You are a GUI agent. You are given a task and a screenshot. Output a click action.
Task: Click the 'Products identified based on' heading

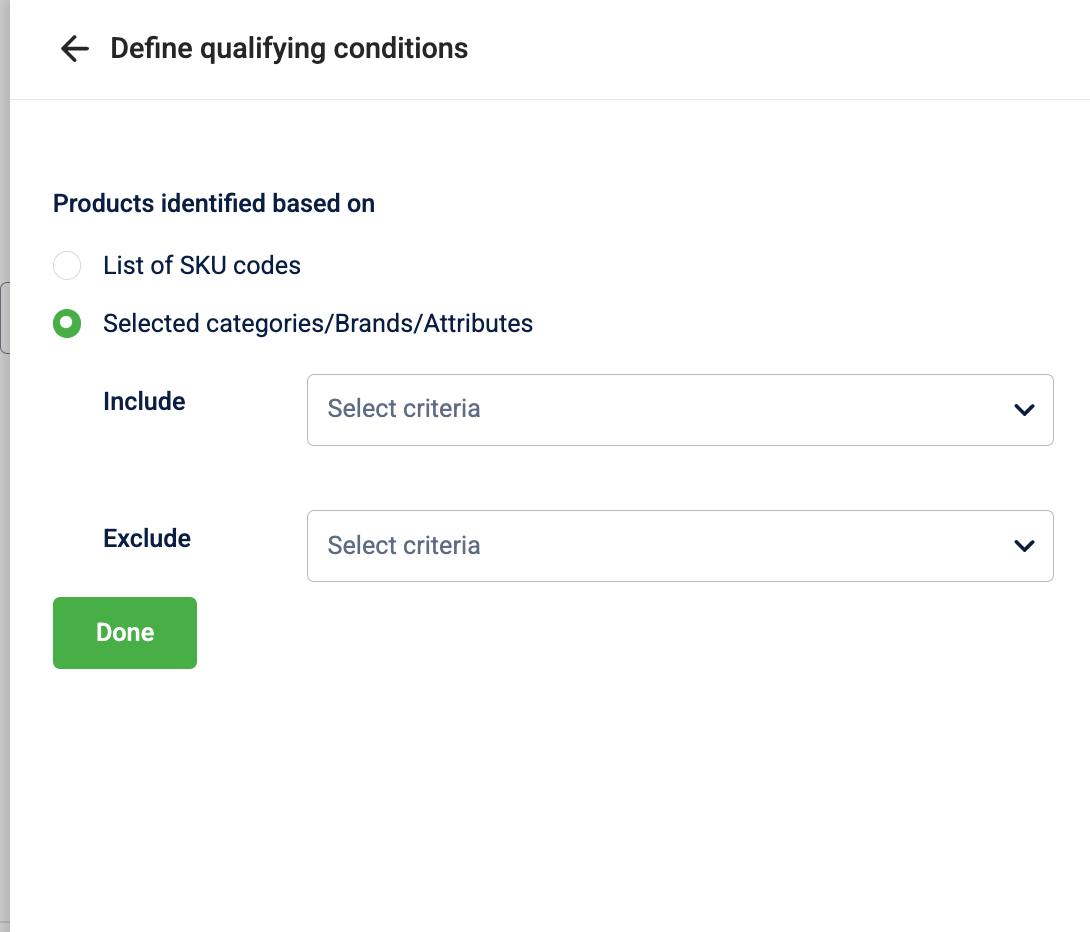click(214, 204)
